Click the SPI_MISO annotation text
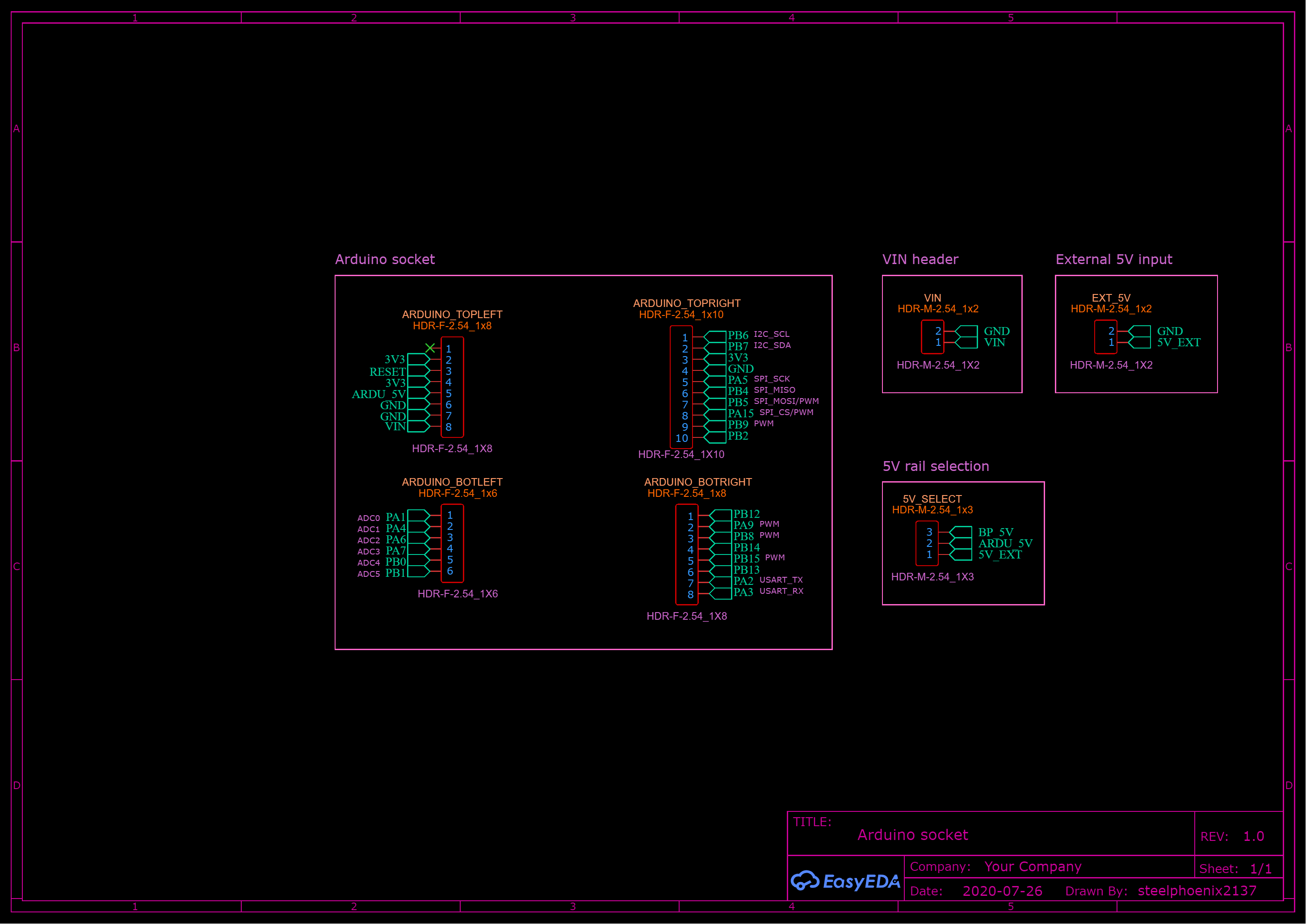The height and width of the screenshot is (924, 1306). [775, 390]
